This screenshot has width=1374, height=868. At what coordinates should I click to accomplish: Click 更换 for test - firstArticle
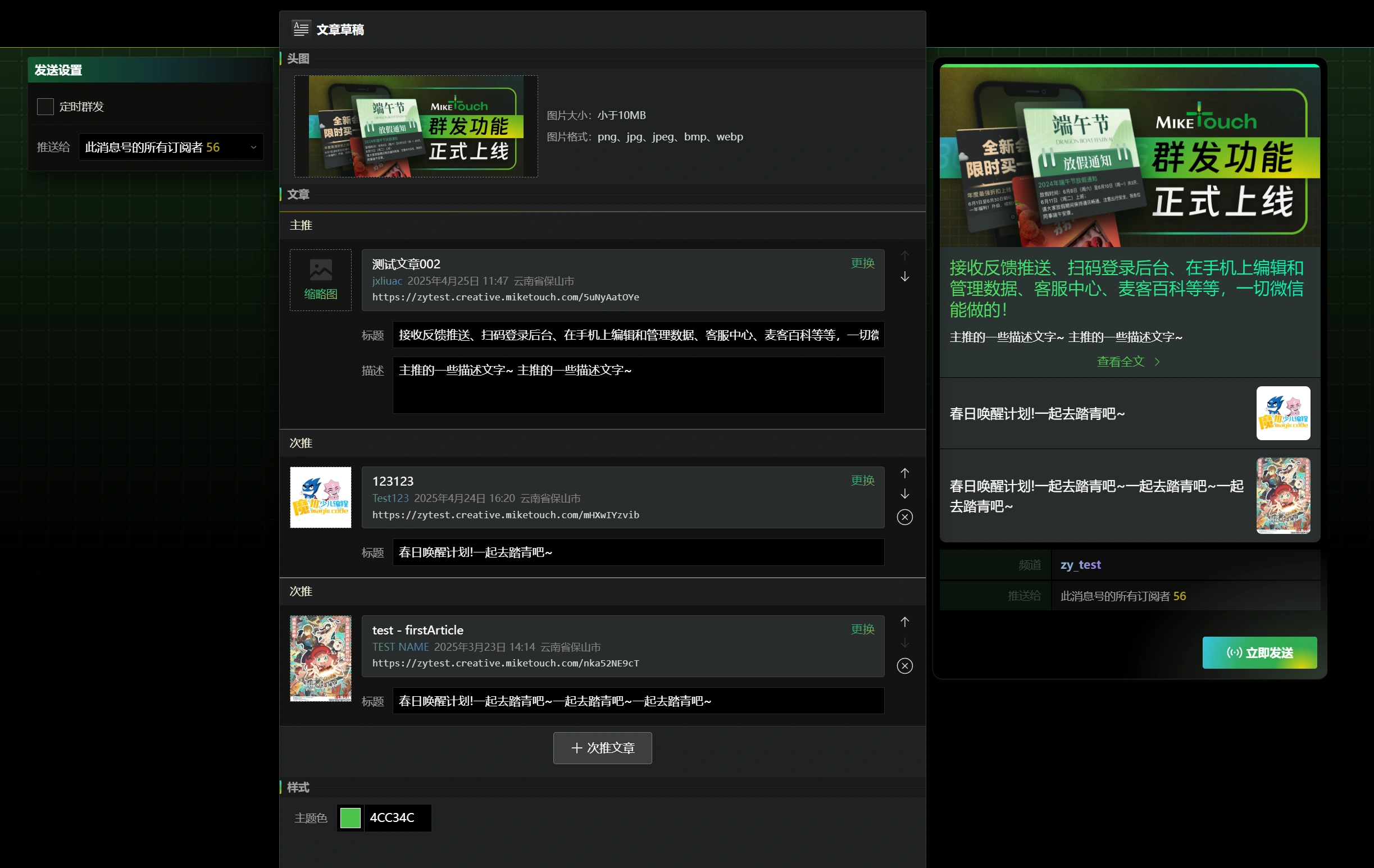862,629
